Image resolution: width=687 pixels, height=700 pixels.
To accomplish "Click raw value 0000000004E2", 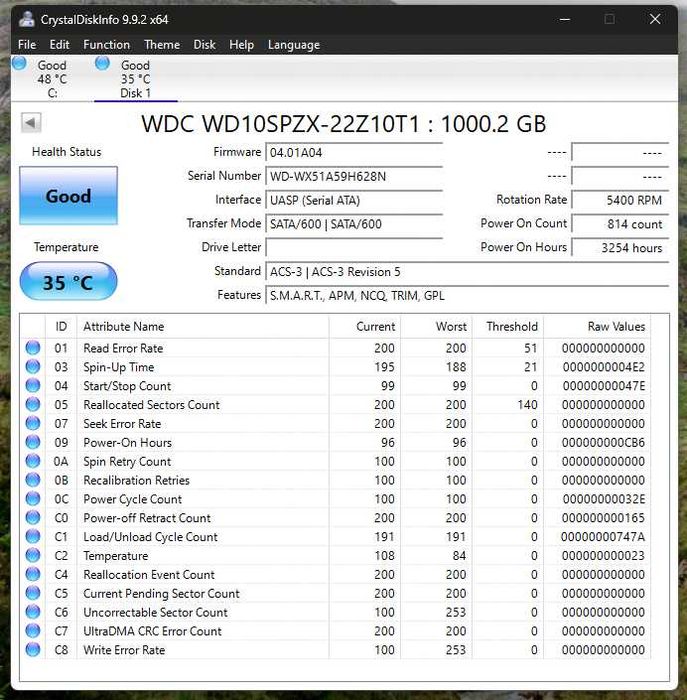I will (x=604, y=367).
